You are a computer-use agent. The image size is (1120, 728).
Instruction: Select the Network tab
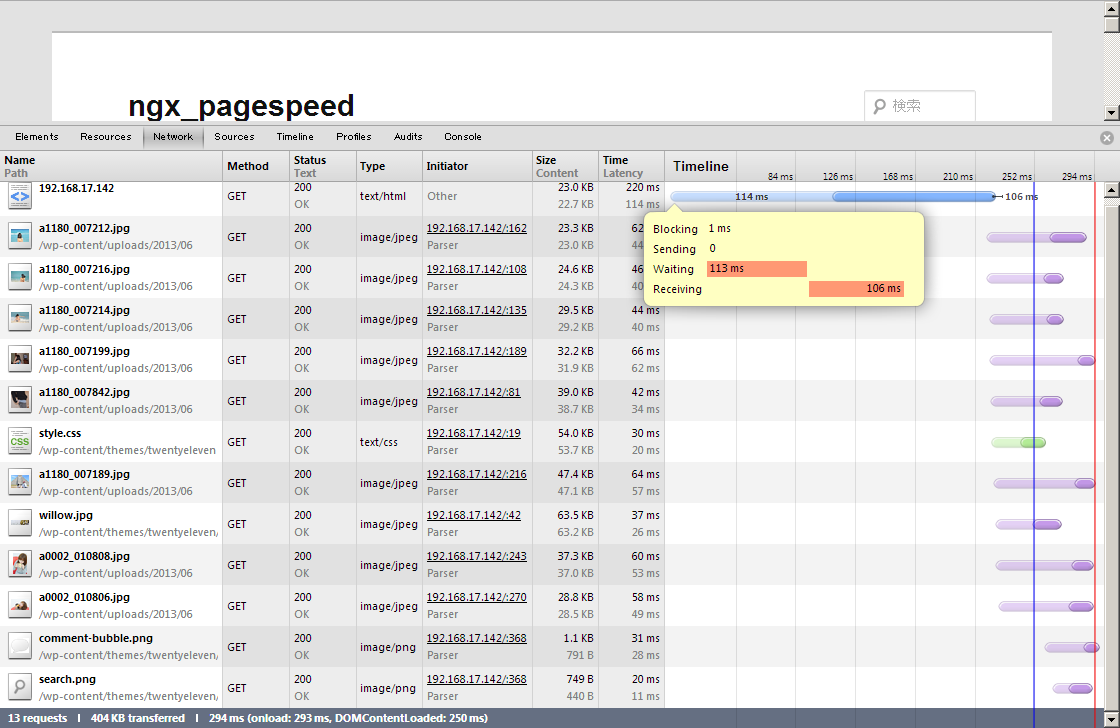point(173,136)
